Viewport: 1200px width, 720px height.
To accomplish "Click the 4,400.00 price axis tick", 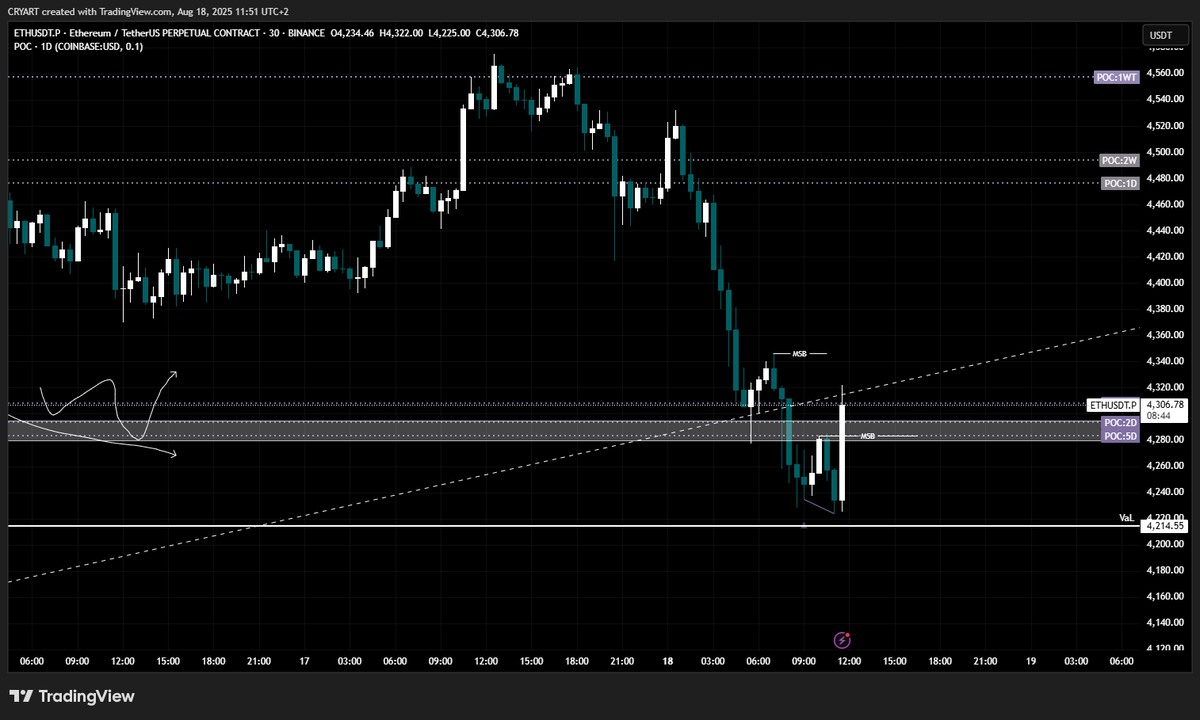I will pyautogui.click(x=1164, y=283).
